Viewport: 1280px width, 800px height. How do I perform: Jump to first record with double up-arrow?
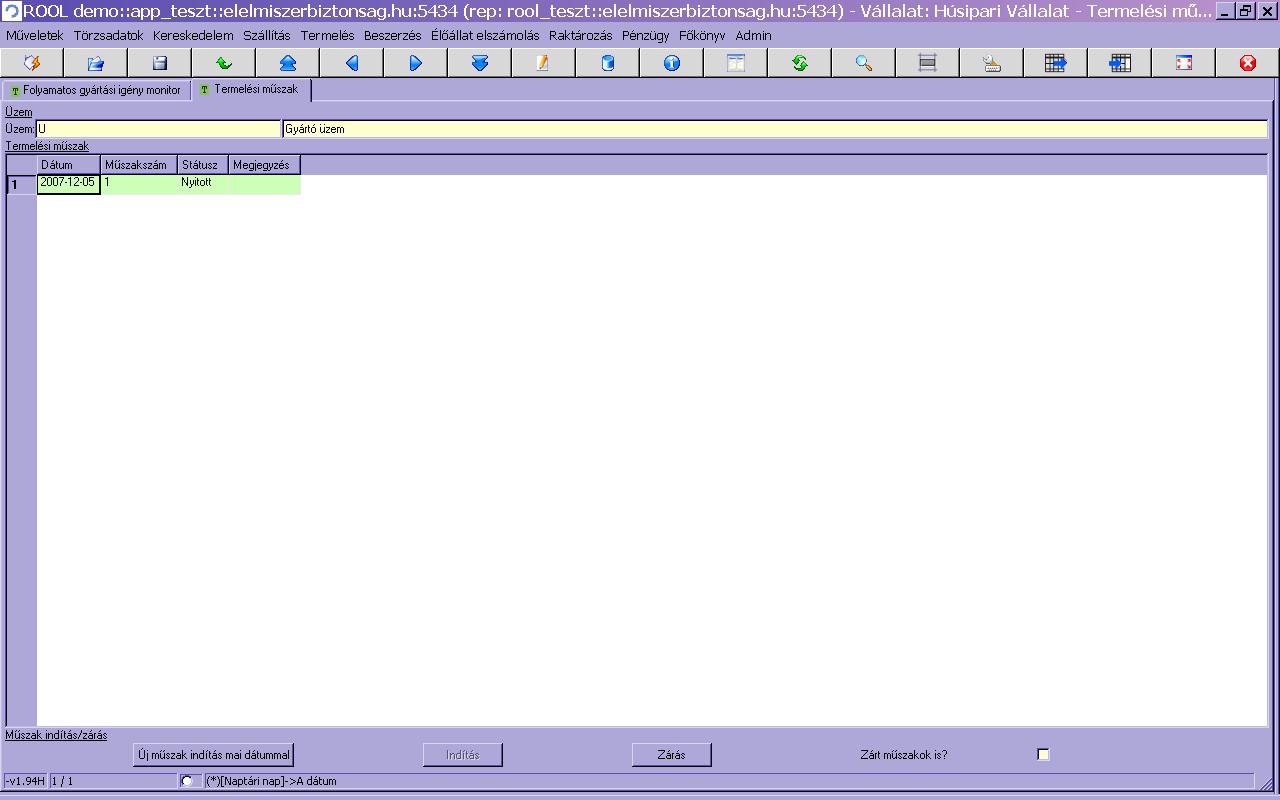(288, 63)
